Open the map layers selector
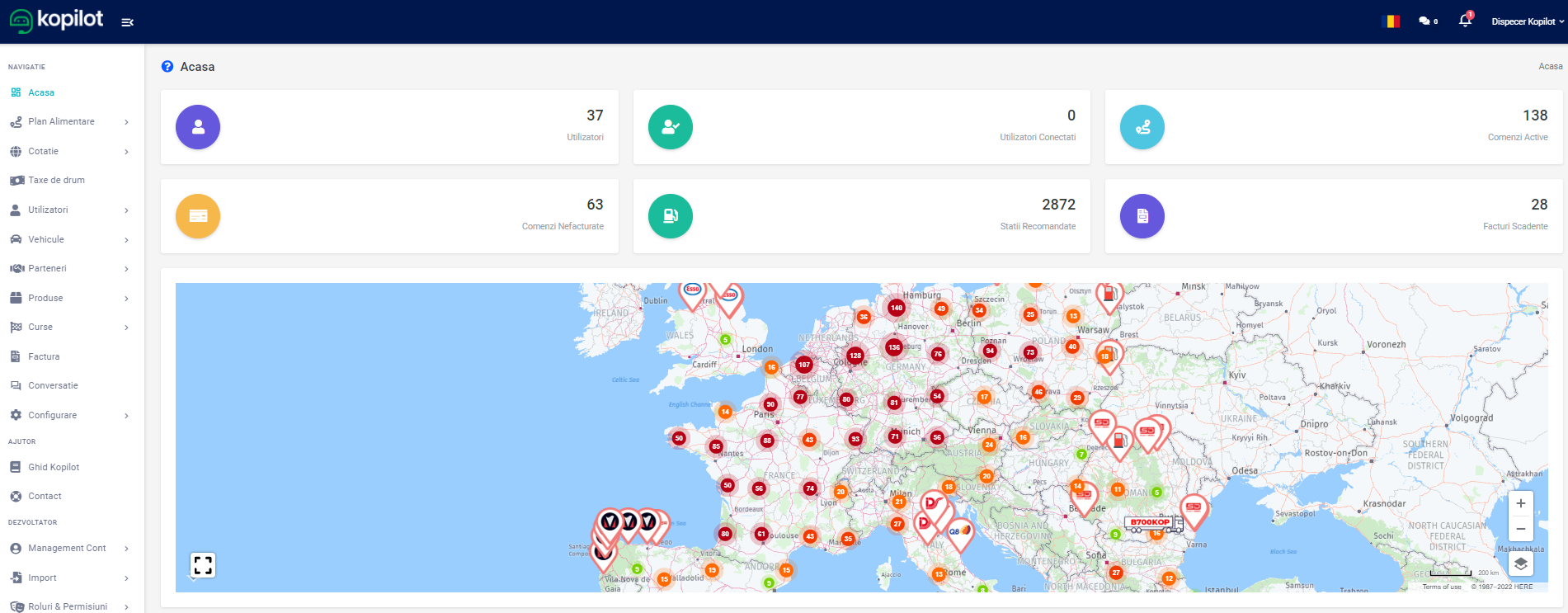Image resolution: width=1568 pixels, height=613 pixels. [1521, 564]
